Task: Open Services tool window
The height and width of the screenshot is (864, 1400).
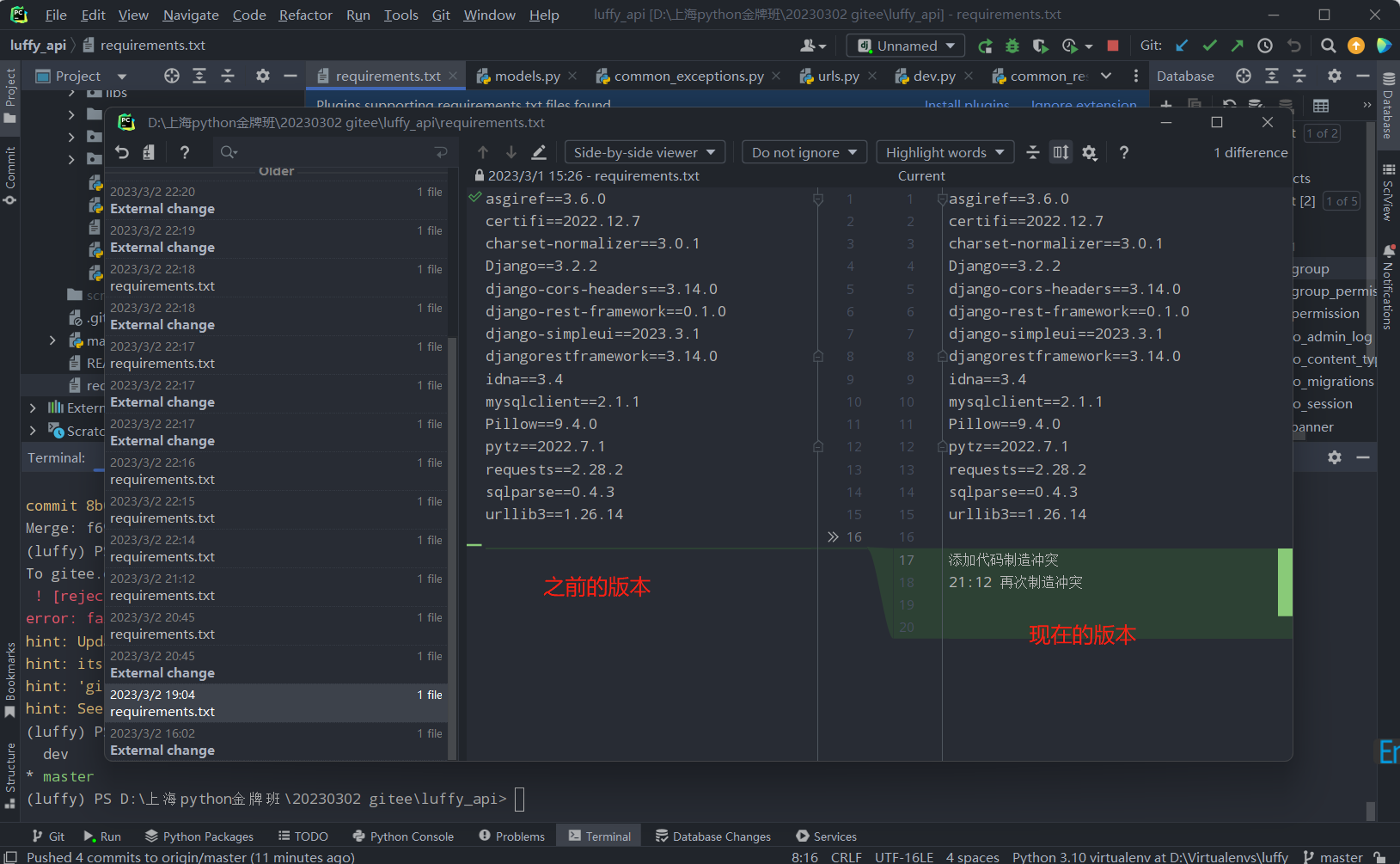Action: pos(826,836)
